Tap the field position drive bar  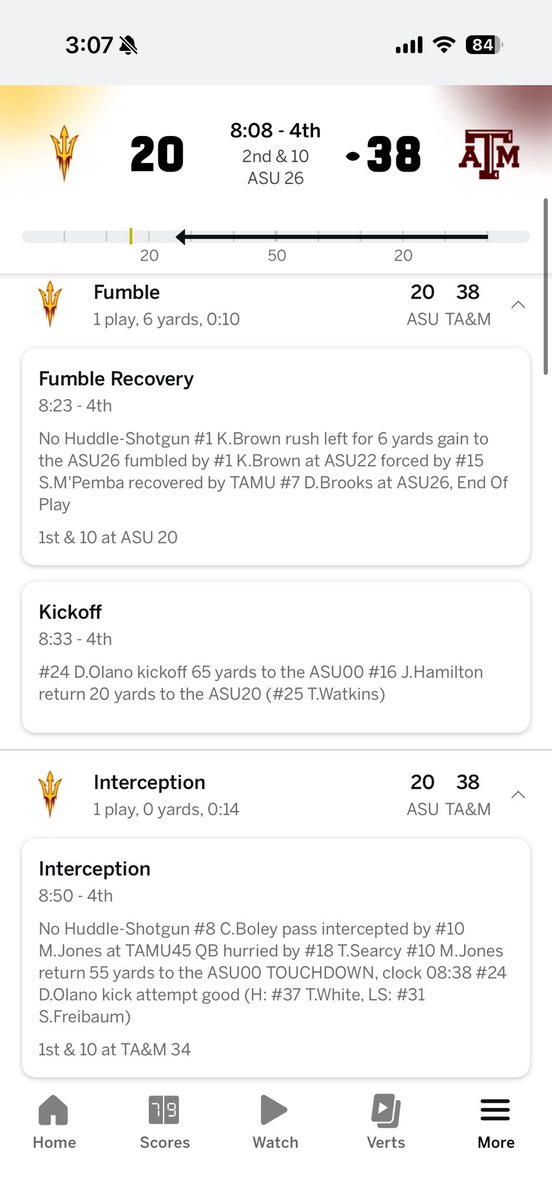click(276, 237)
